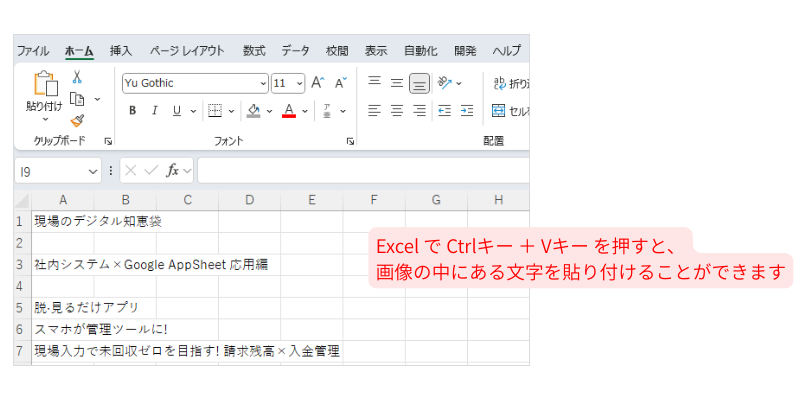Open the Name Box I9 dropdown arrow
The width and height of the screenshot is (800, 400).
tap(92, 172)
